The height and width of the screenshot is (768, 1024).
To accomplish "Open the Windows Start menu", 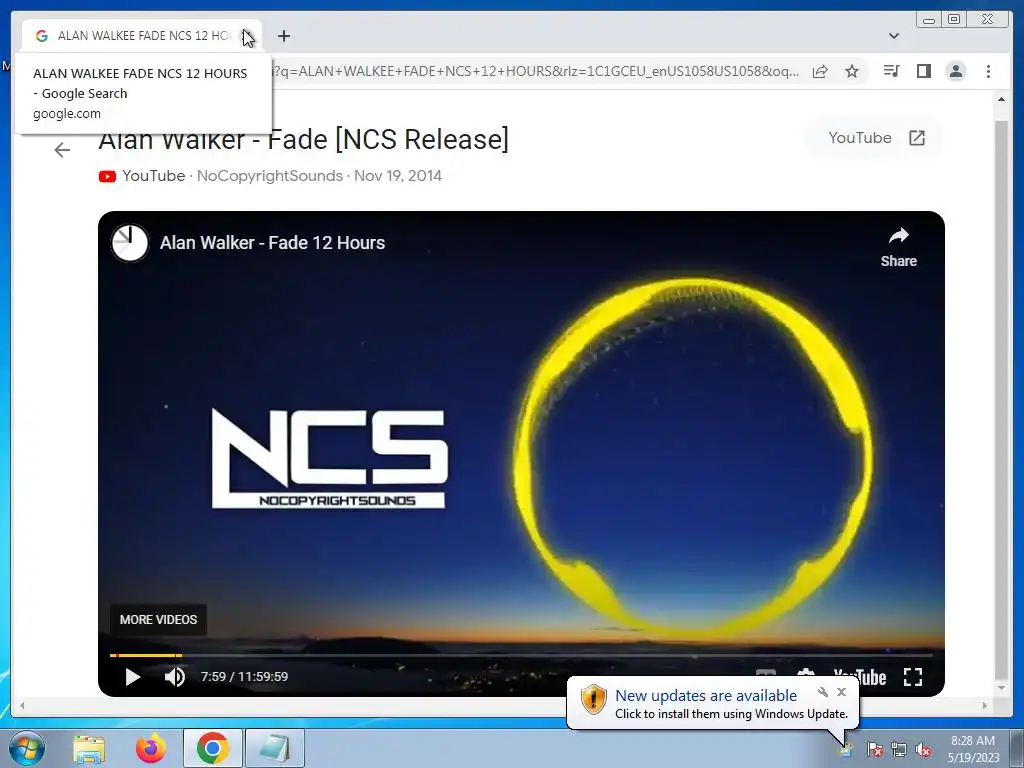I will click(x=27, y=748).
